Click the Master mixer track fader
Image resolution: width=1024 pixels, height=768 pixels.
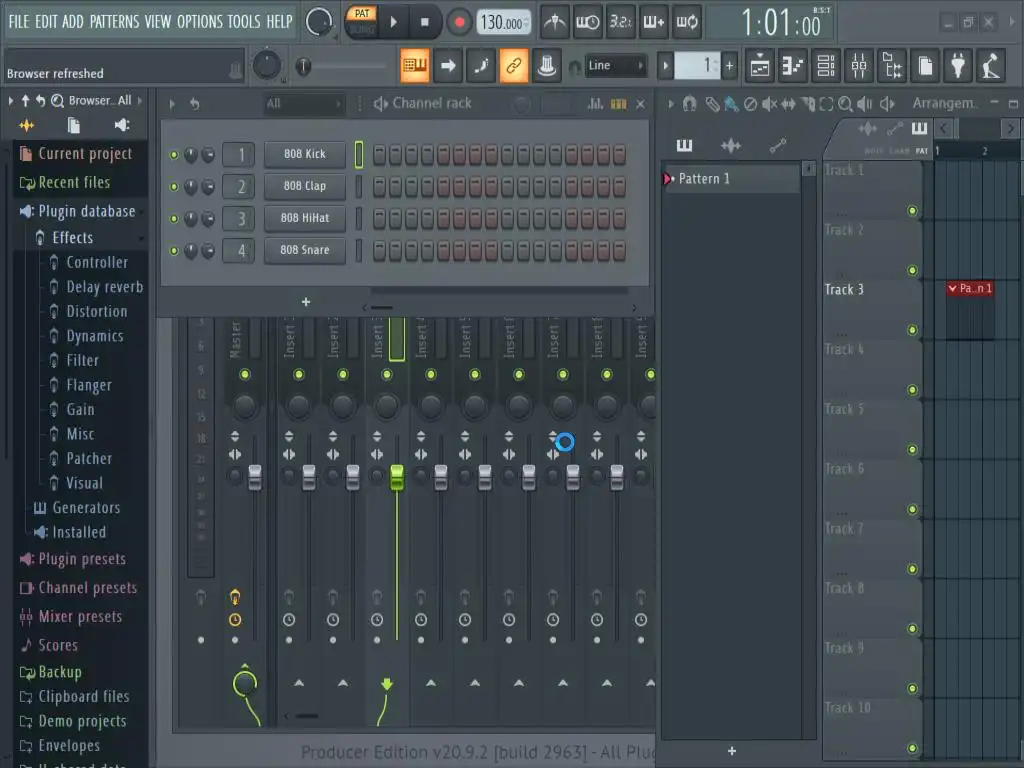click(255, 477)
